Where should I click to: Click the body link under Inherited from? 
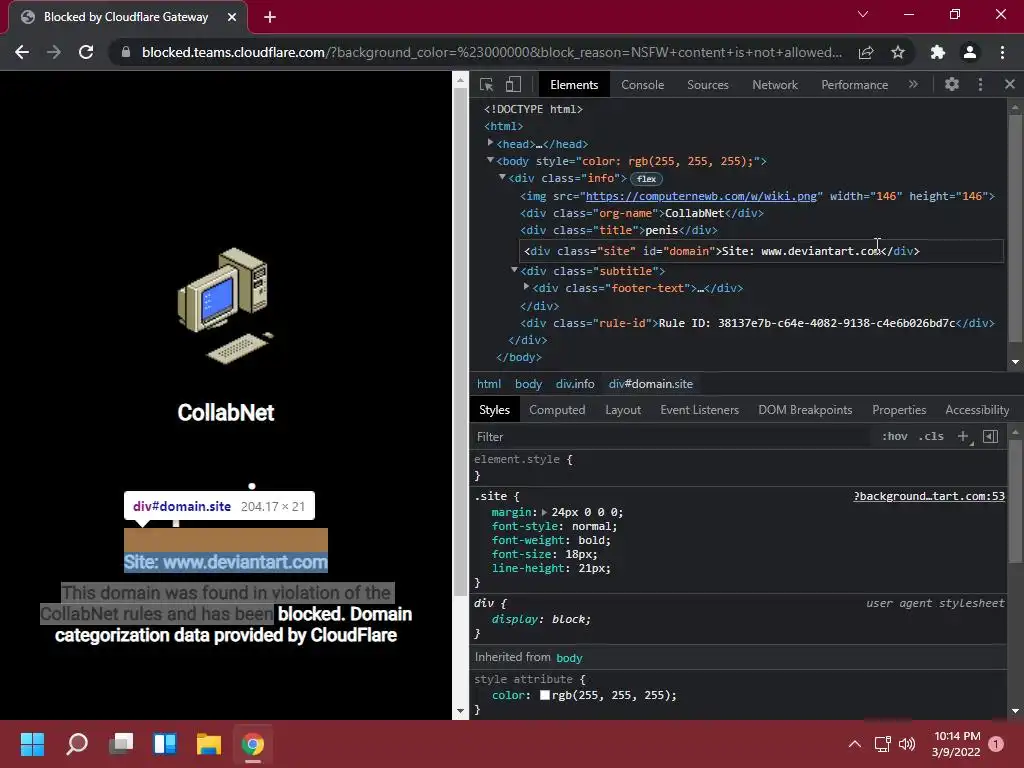(x=569, y=658)
